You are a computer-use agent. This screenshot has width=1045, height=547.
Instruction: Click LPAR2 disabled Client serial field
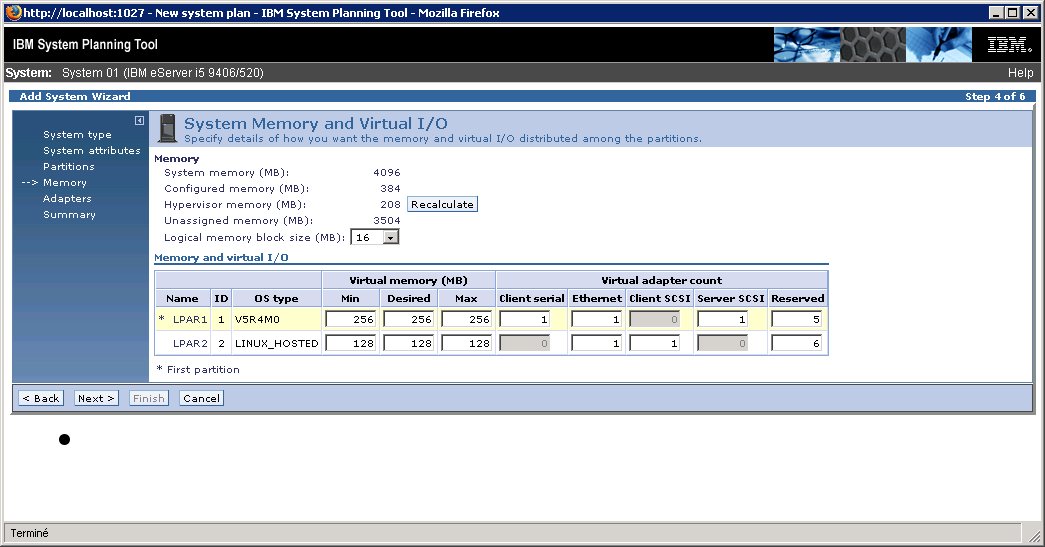tap(524, 344)
